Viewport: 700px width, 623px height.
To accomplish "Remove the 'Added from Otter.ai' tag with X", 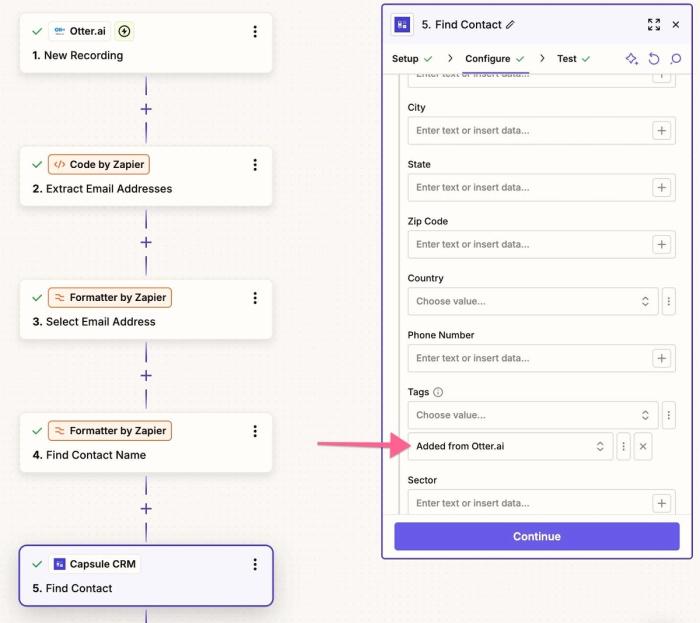I will (x=643, y=446).
